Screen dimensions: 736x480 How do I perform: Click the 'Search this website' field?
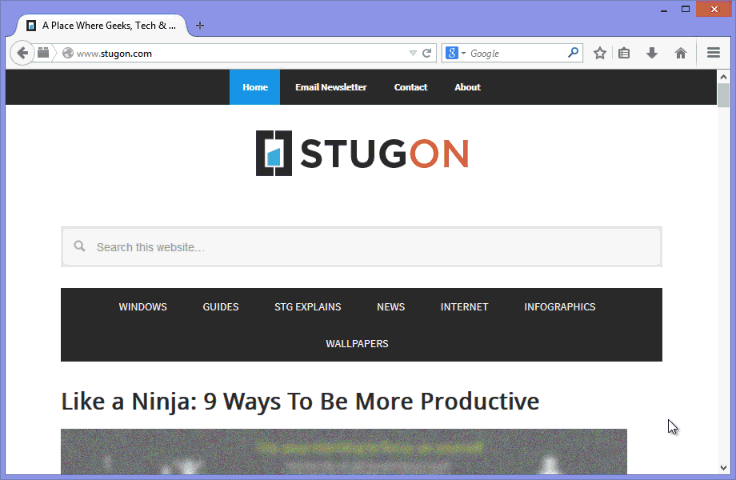coord(361,247)
